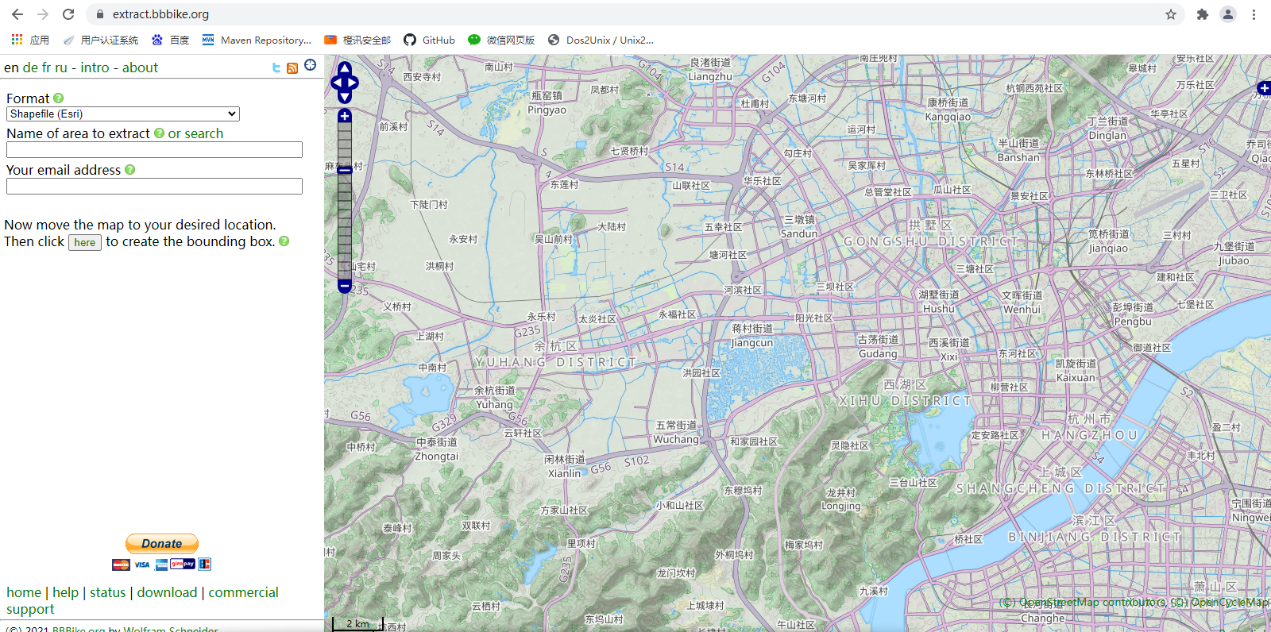Zoom in with the plus button
1271x632 pixels.
[344, 116]
